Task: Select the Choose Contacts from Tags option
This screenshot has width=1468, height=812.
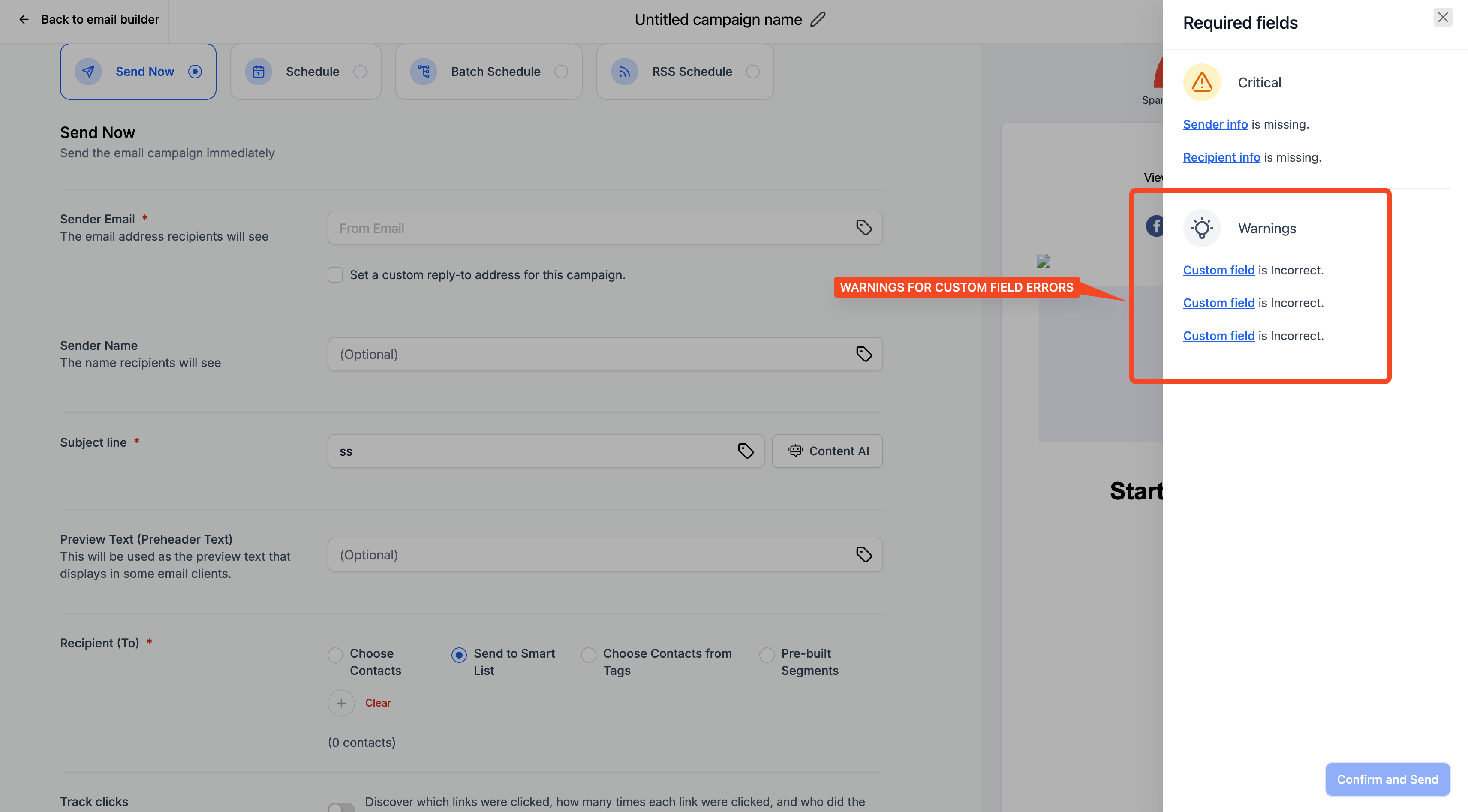Action: click(x=588, y=655)
